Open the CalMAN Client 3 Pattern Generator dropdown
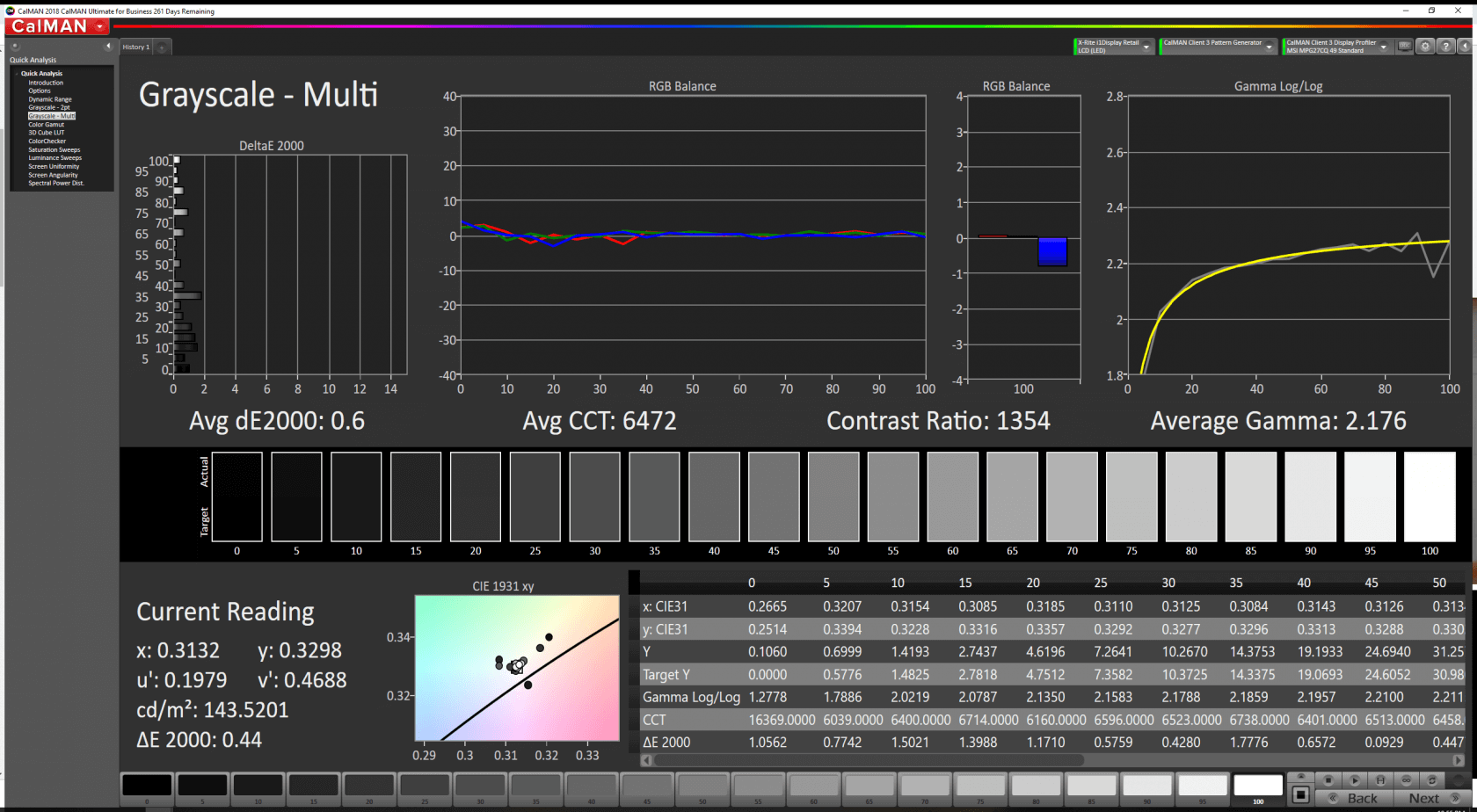 click(1269, 47)
